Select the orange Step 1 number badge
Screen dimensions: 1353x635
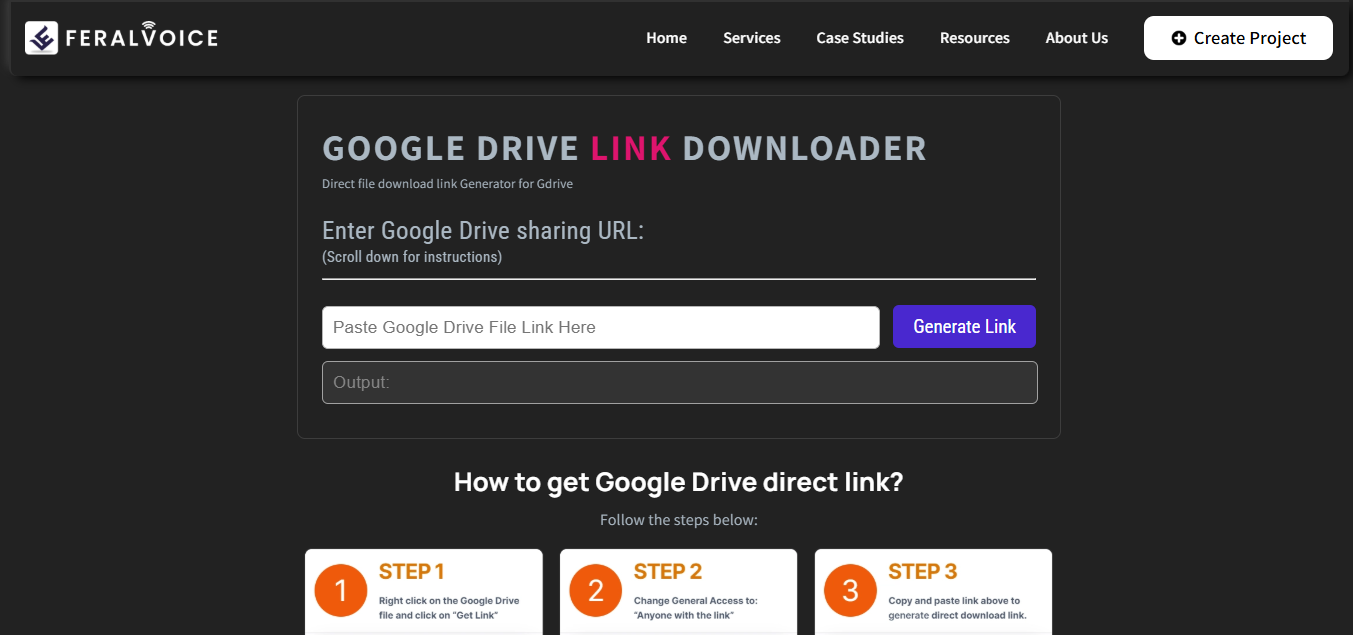click(341, 590)
